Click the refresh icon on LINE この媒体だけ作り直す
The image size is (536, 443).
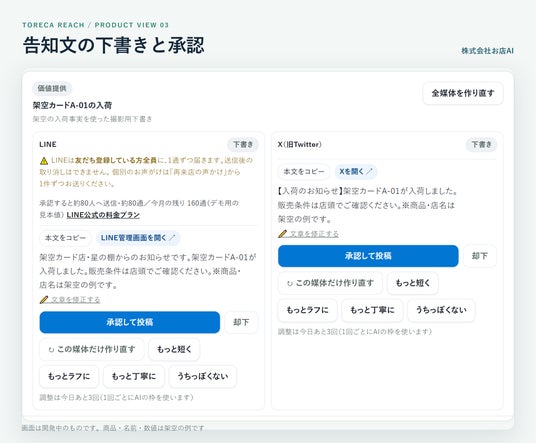point(51,349)
